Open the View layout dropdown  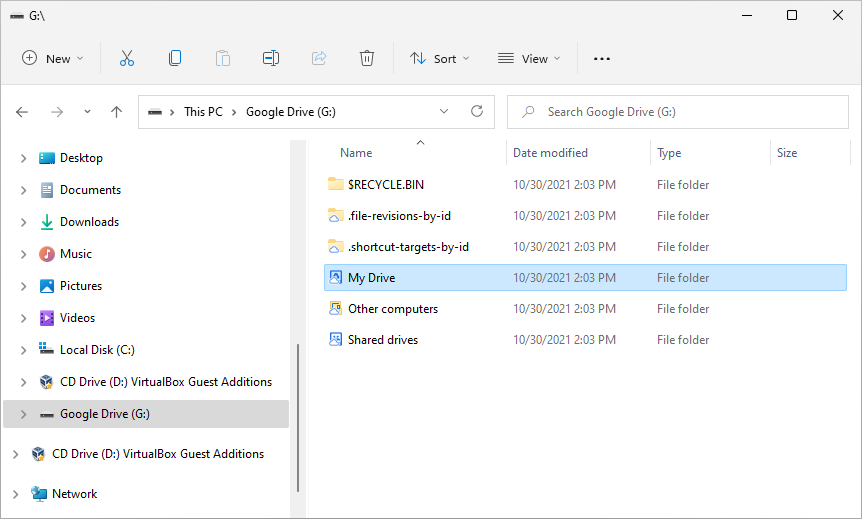click(529, 58)
